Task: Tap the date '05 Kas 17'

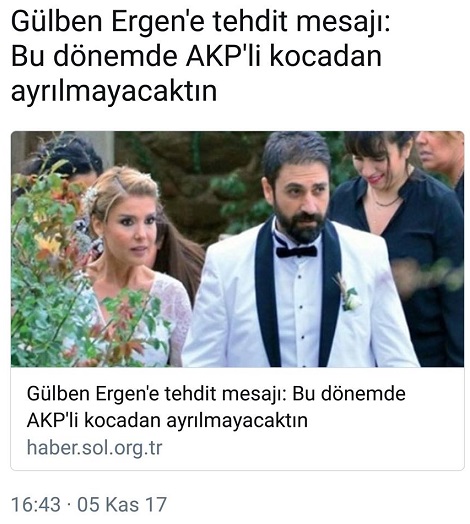Action: point(122,504)
